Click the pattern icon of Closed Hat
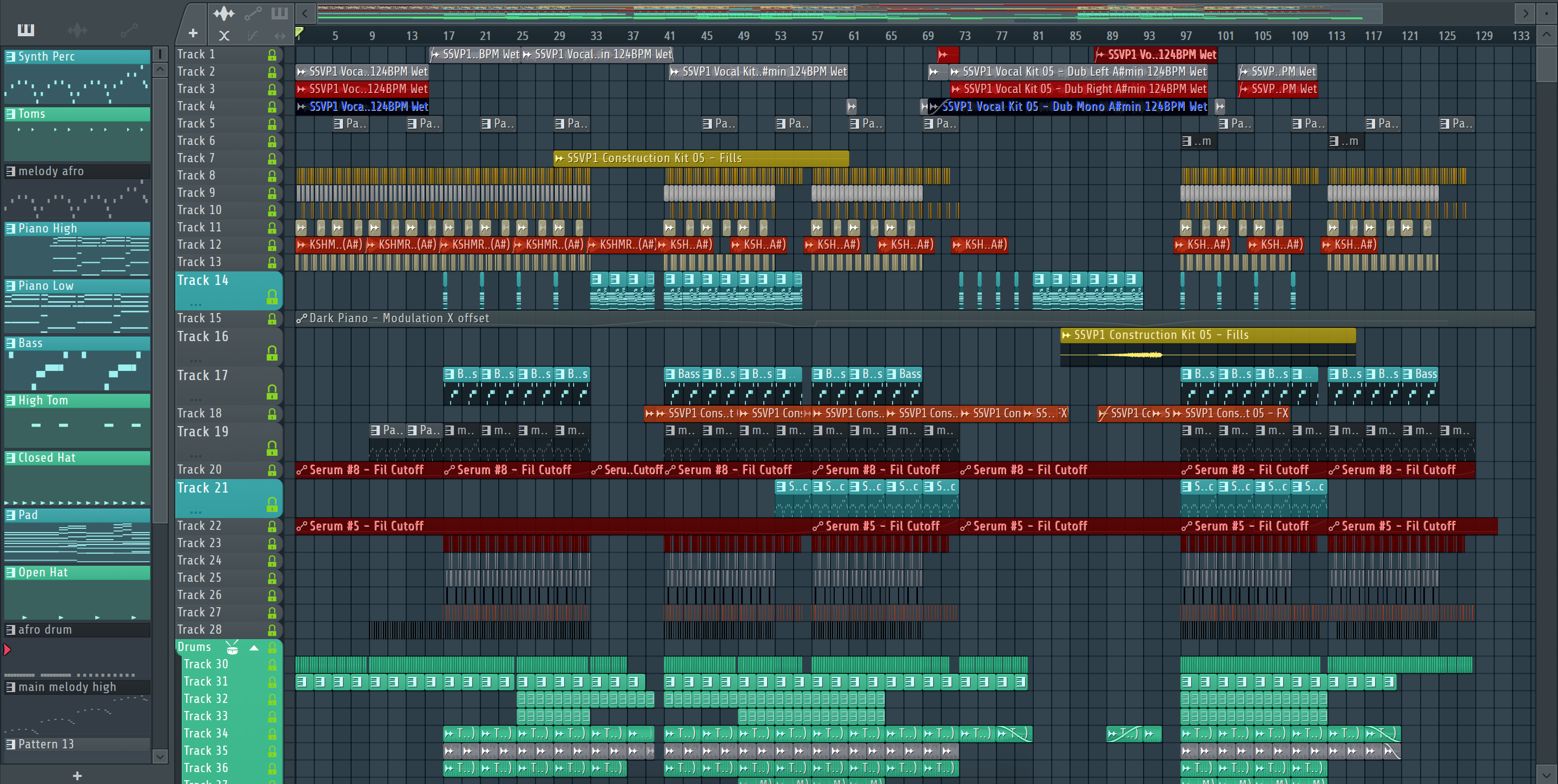Viewport: 1558px width, 784px height. click(x=10, y=457)
